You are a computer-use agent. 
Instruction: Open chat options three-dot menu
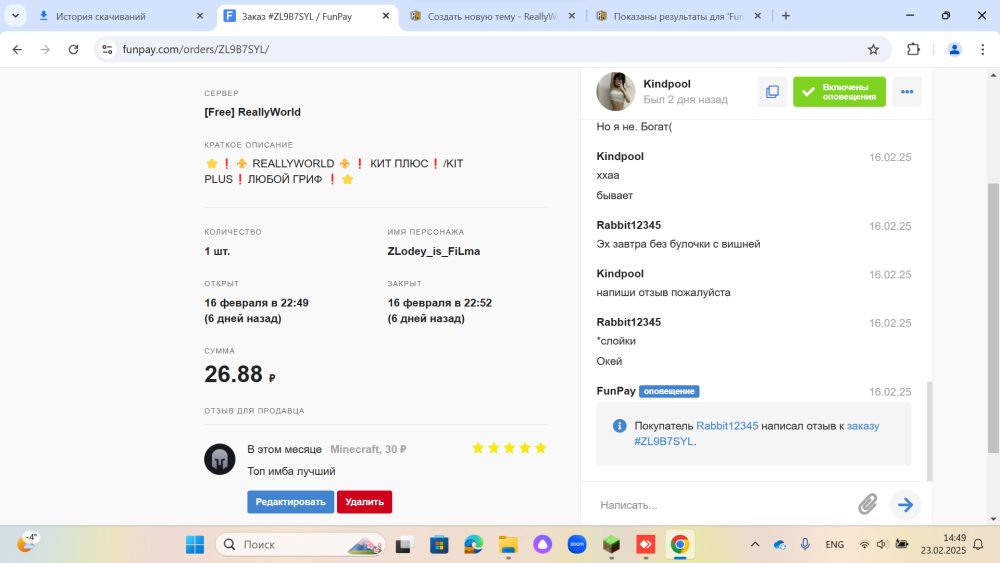pyautogui.click(x=907, y=92)
